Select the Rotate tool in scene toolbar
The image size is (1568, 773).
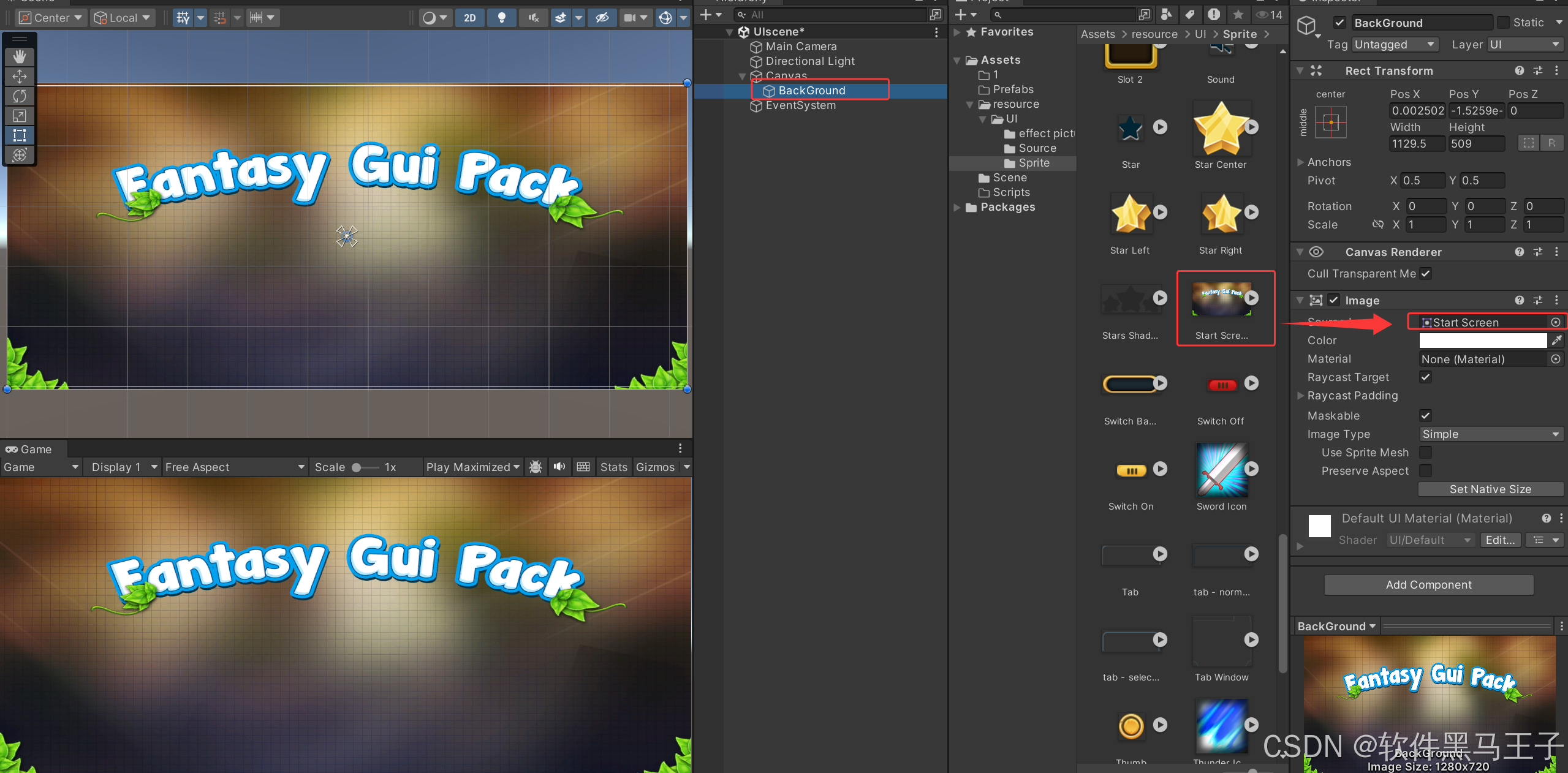20,96
